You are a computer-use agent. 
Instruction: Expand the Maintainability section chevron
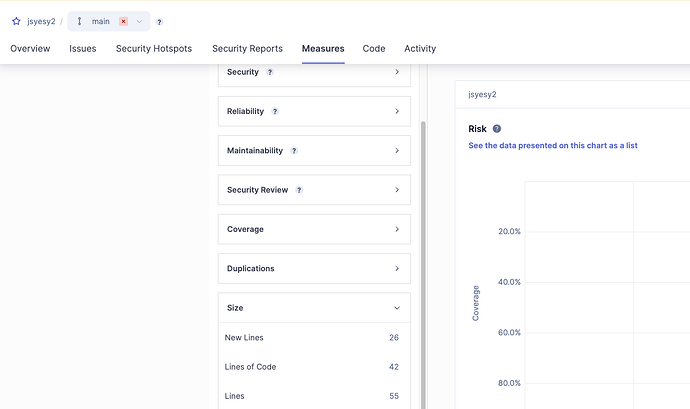(x=397, y=151)
